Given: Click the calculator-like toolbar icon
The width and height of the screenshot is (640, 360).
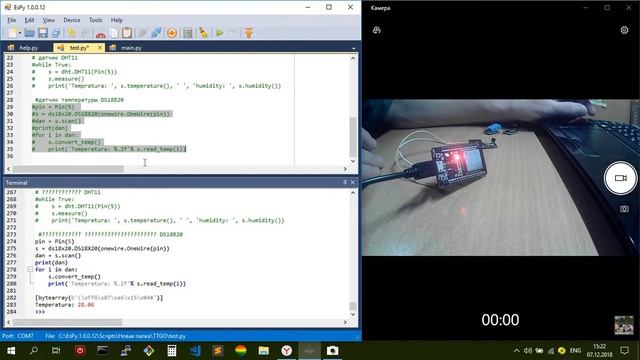Looking at the screenshot, I should click(x=187, y=33).
